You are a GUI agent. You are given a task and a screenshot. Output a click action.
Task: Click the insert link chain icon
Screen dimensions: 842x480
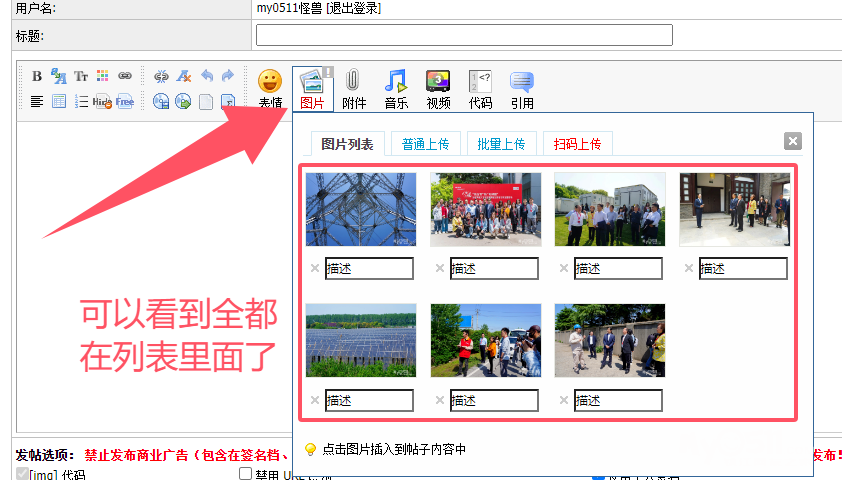click(x=125, y=76)
